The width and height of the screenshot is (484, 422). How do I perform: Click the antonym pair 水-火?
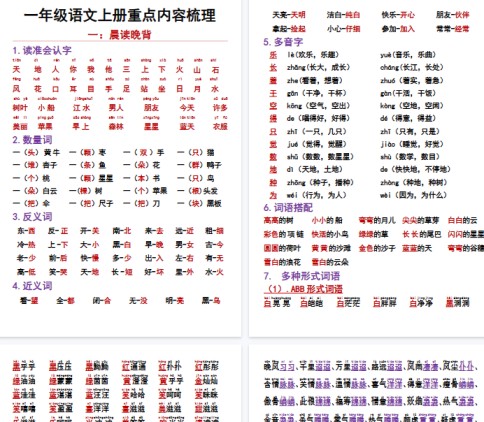coord(214,272)
